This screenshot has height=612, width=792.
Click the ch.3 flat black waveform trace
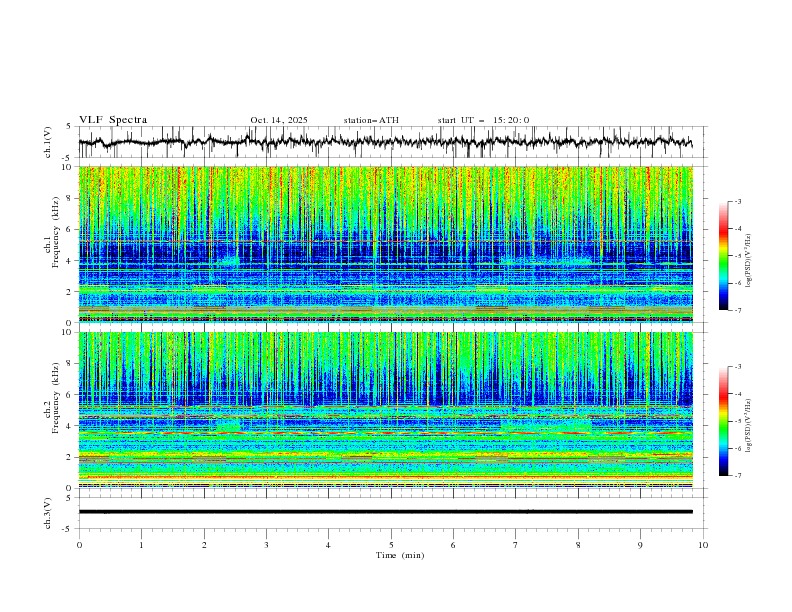[x=385, y=512]
